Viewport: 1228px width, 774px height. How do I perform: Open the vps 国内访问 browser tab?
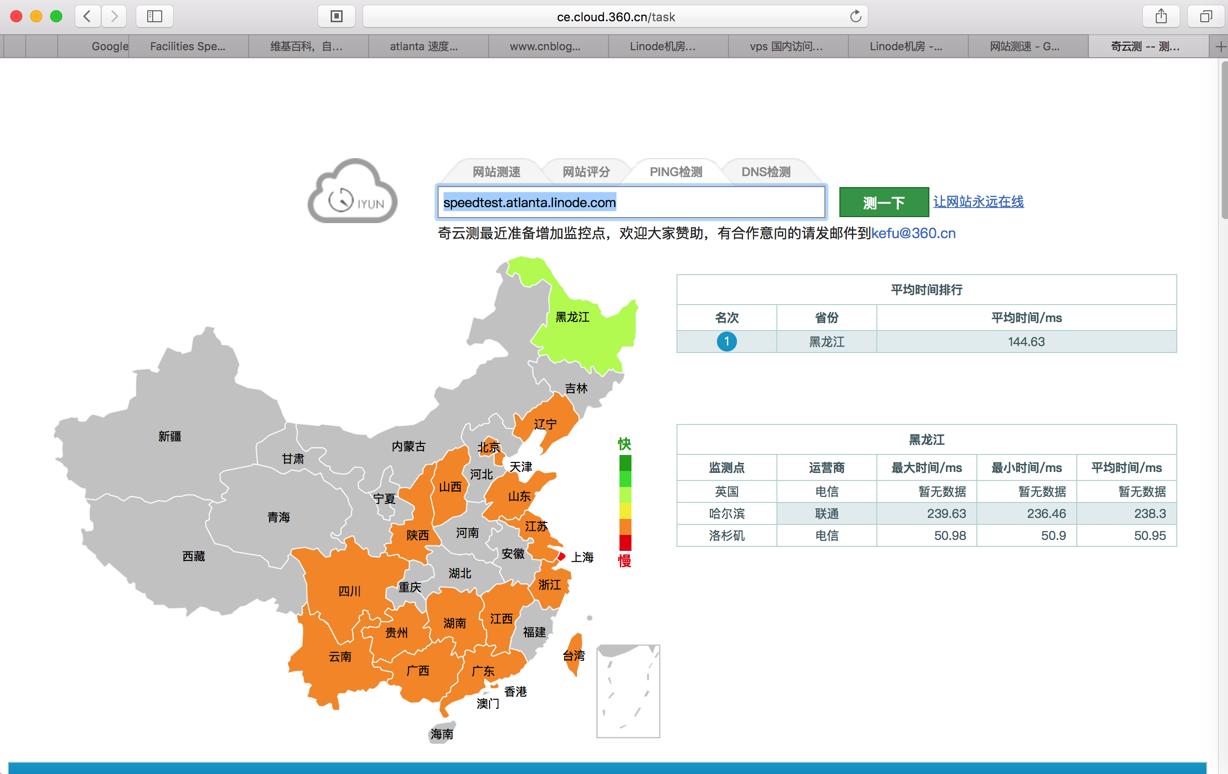coord(787,46)
